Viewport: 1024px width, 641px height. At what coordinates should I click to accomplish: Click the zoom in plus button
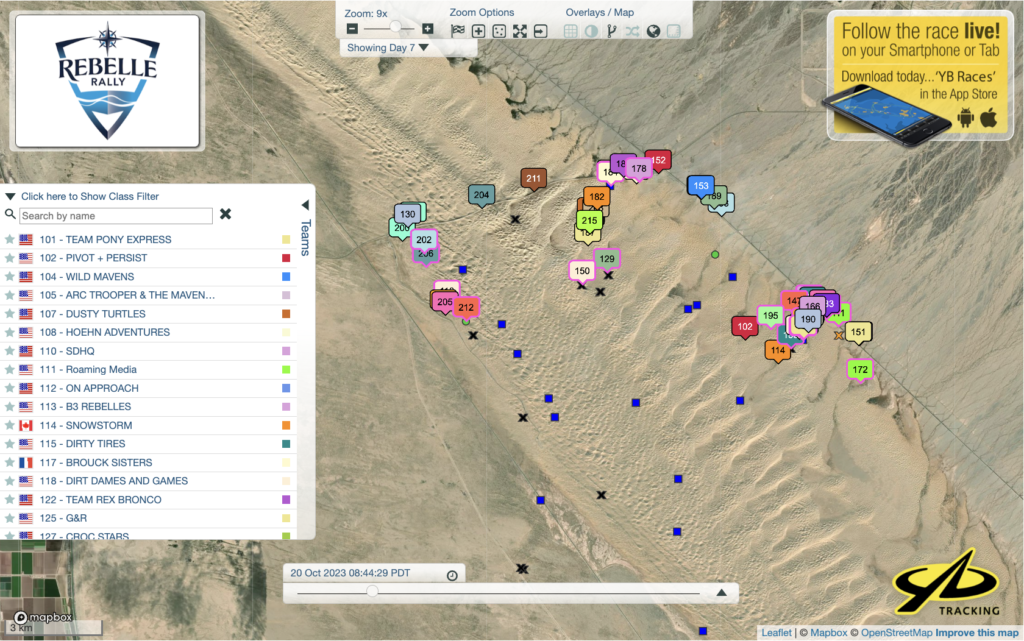tap(428, 30)
